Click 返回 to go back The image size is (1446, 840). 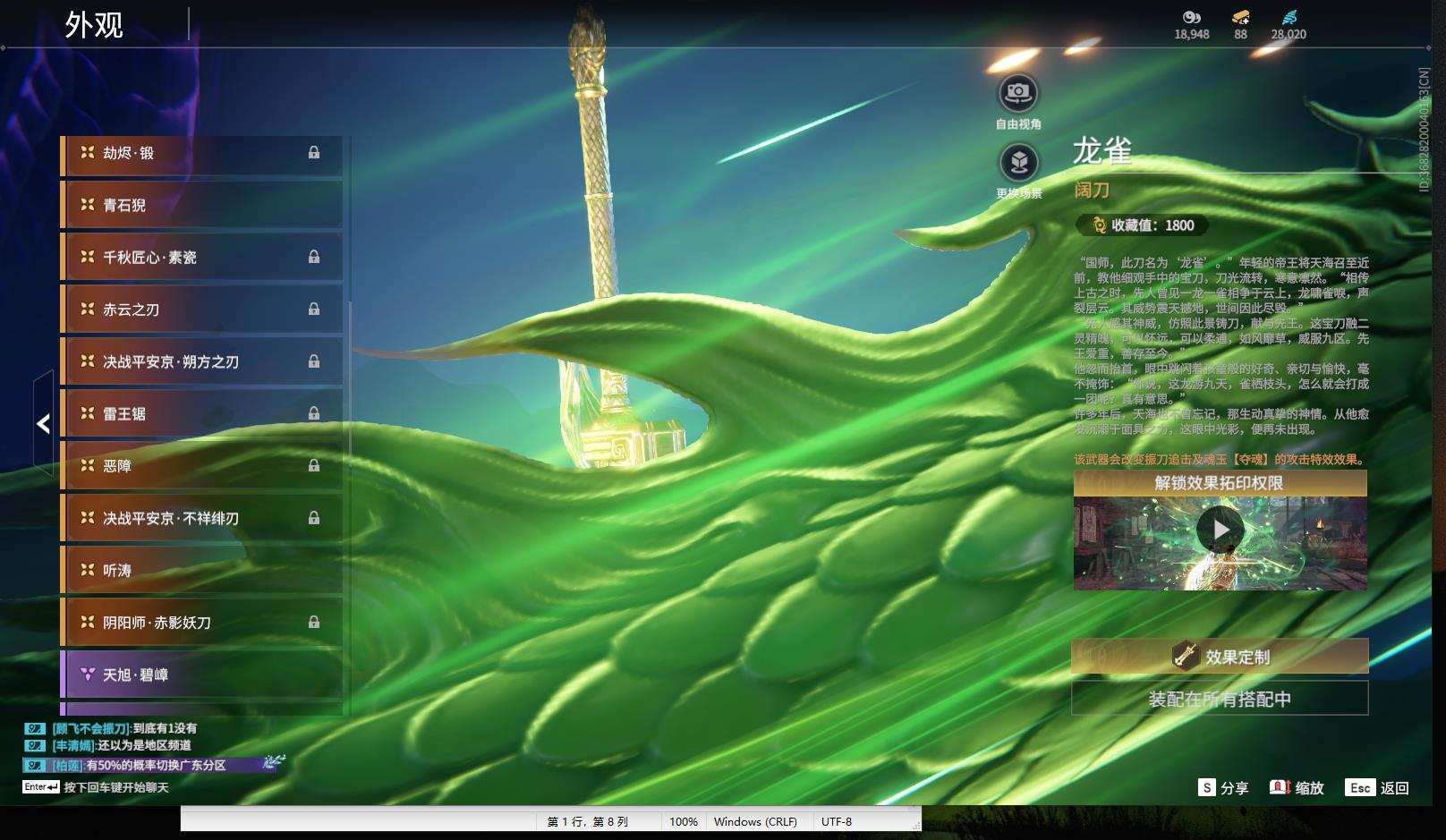pyautogui.click(x=1394, y=788)
